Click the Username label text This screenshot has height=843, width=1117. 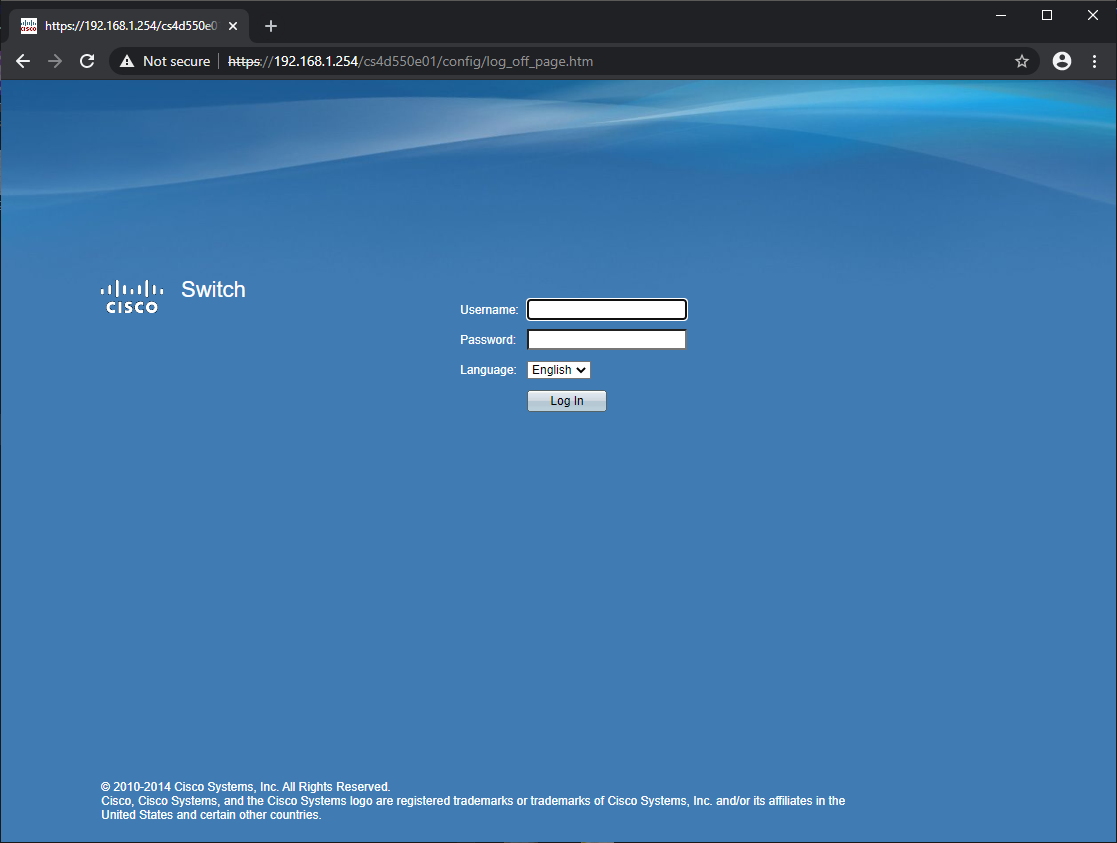(489, 310)
